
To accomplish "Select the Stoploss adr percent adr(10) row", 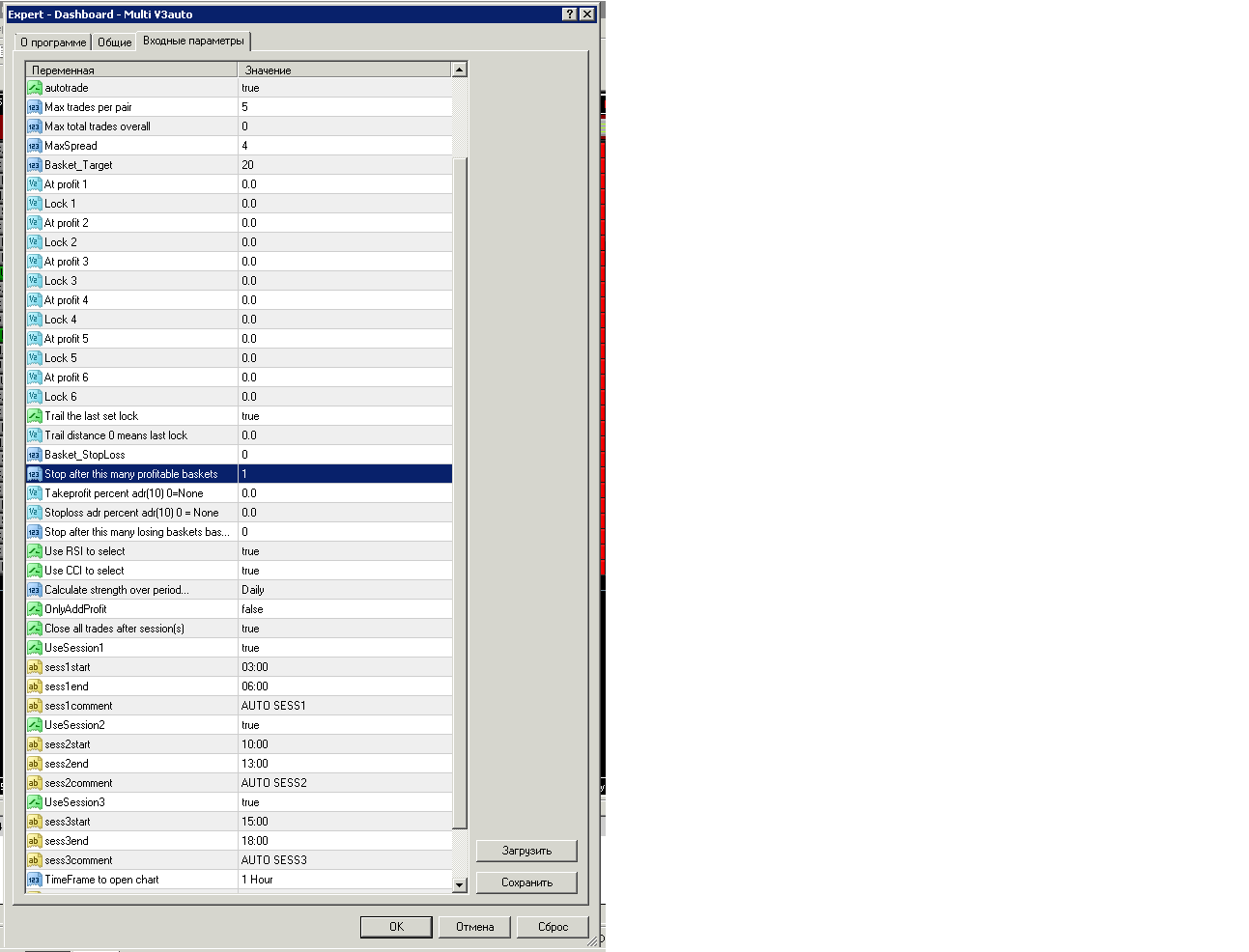I will click(239, 513).
